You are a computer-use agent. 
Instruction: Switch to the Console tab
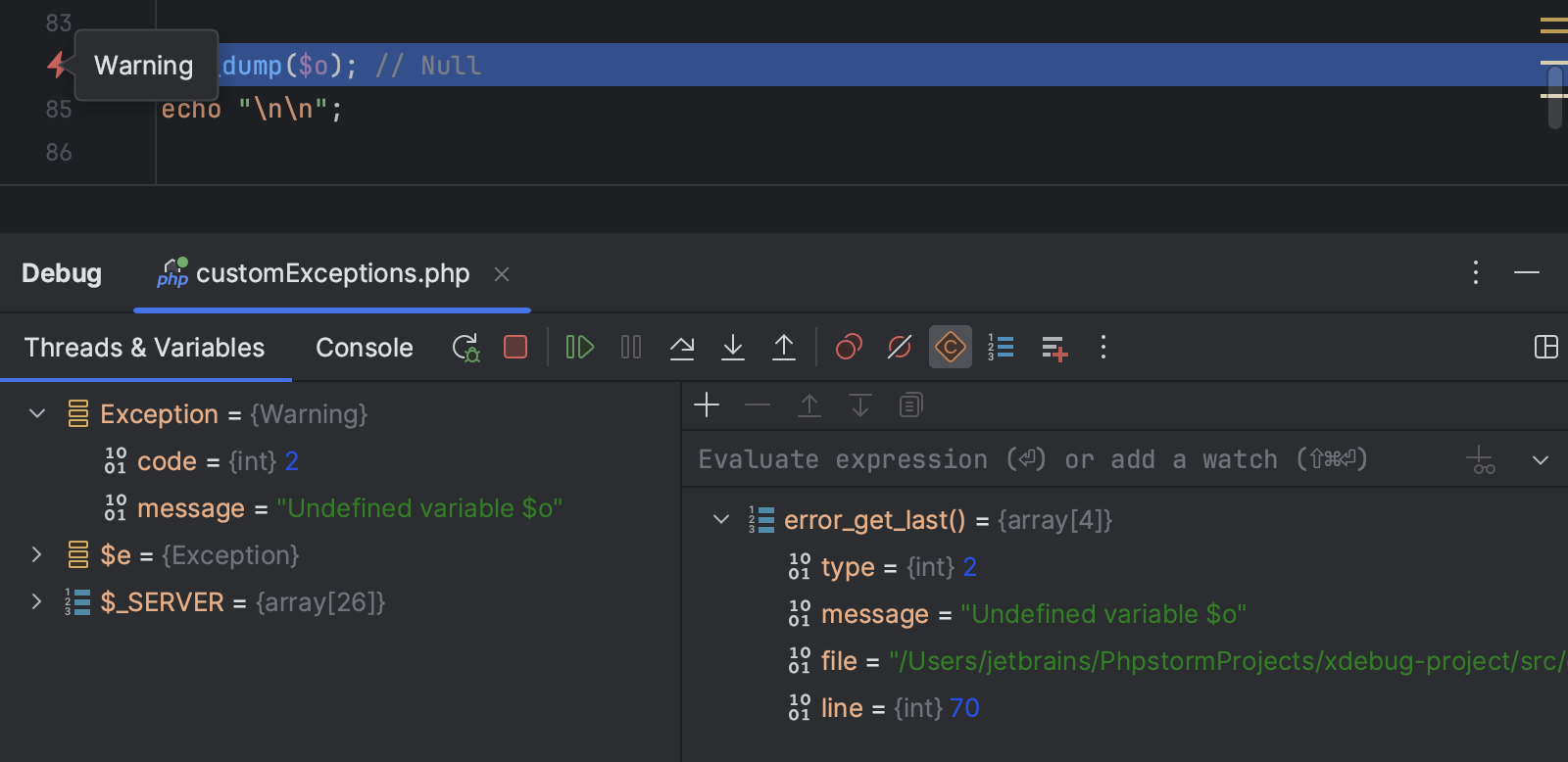point(364,348)
